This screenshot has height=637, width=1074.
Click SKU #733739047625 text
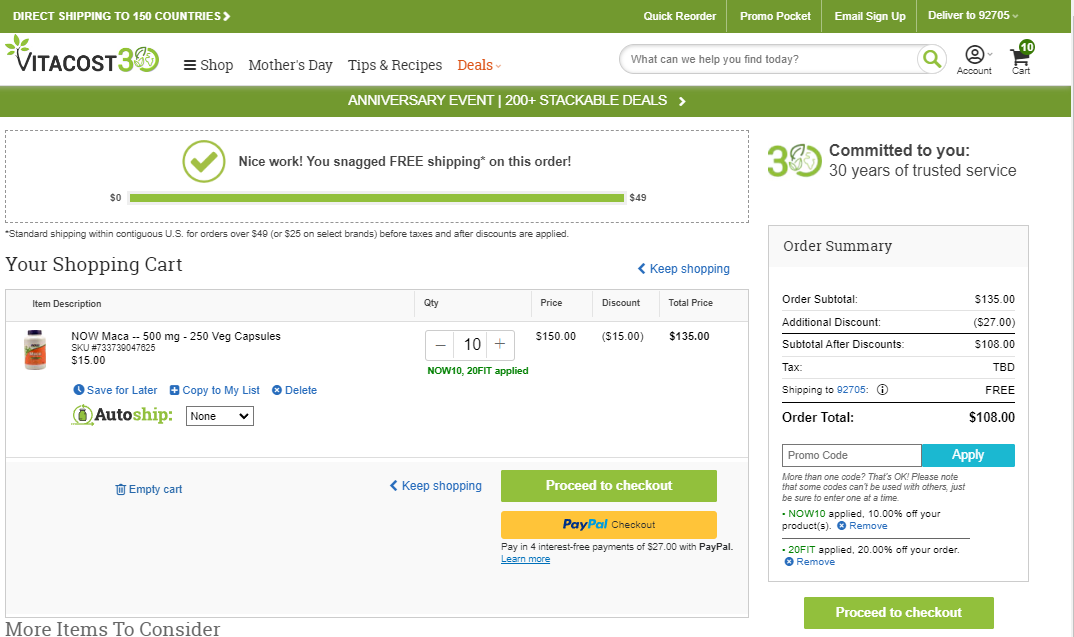pos(113,348)
